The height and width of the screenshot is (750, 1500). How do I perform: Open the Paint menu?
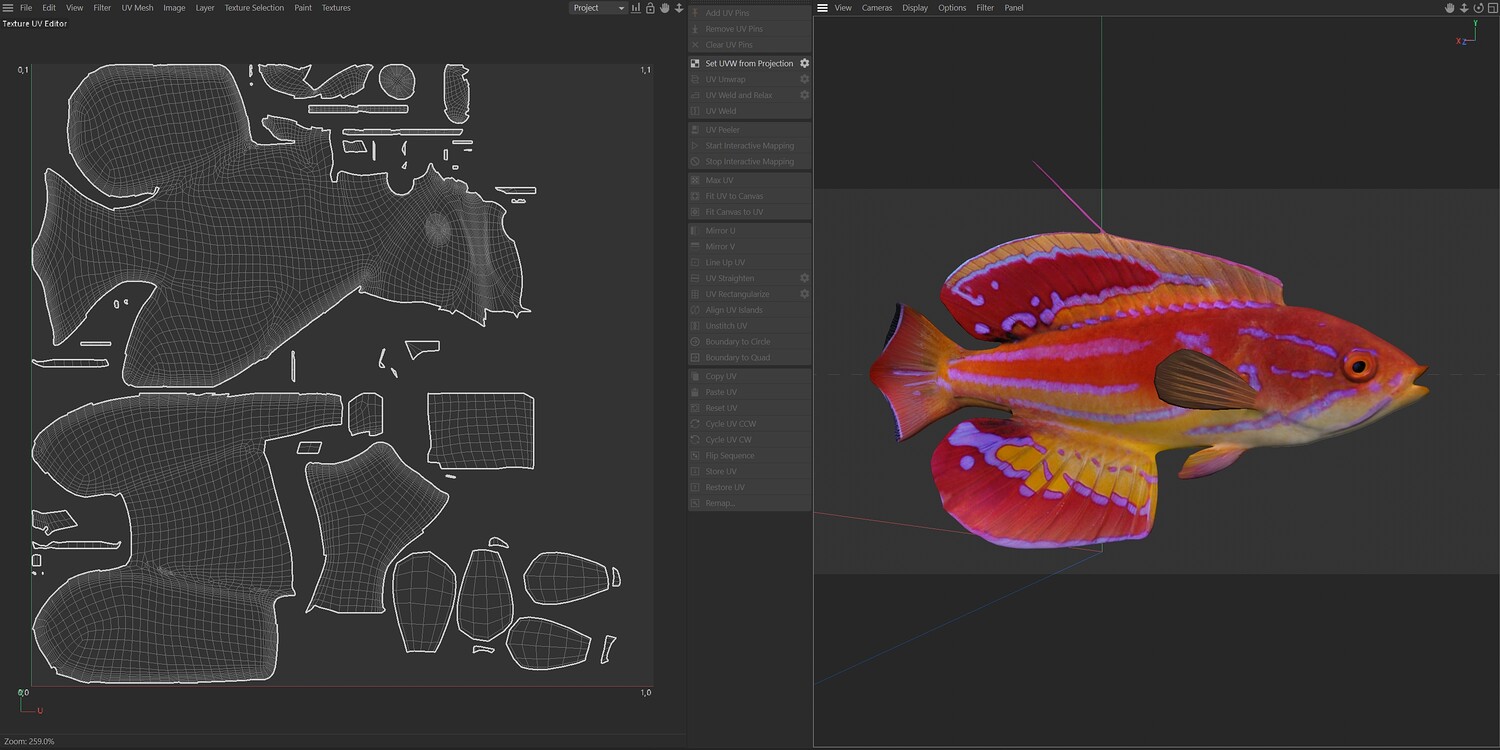[303, 8]
